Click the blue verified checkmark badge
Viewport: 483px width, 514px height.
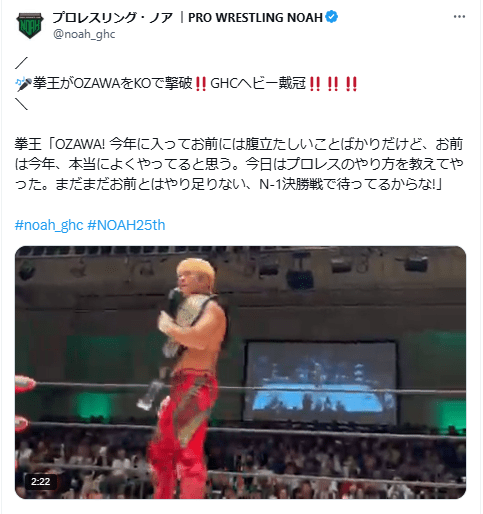331,17
